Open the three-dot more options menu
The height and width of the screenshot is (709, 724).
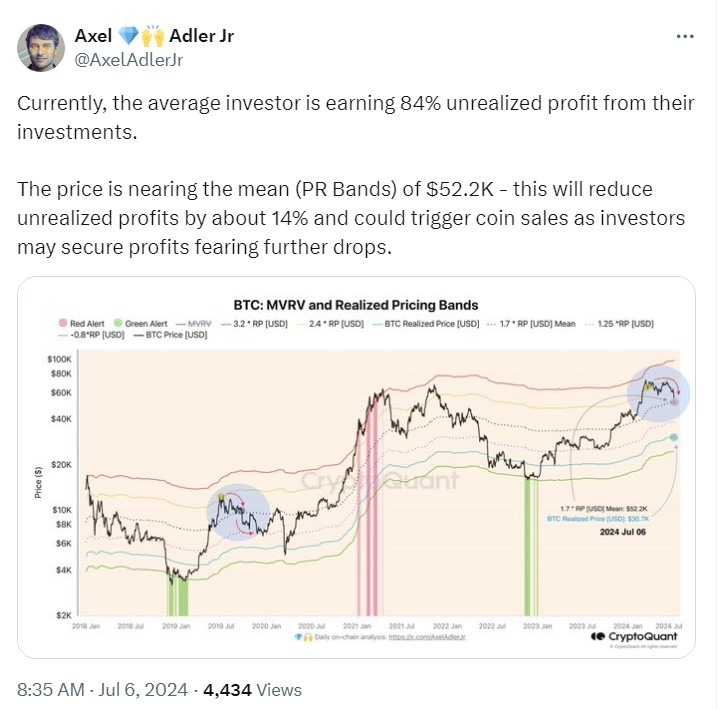[684, 36]
